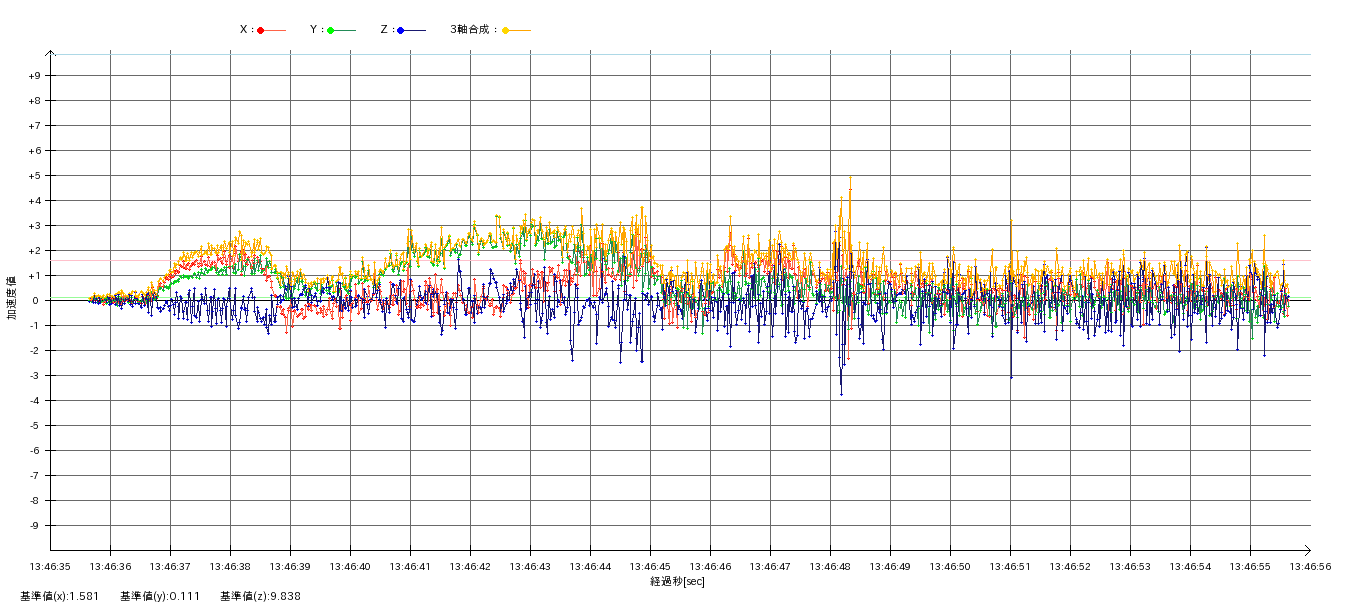Viewport: 1350px width, 610px height.
Task: Click the 基準値(y):0.111 baseline readout
Action: point(160,596)
